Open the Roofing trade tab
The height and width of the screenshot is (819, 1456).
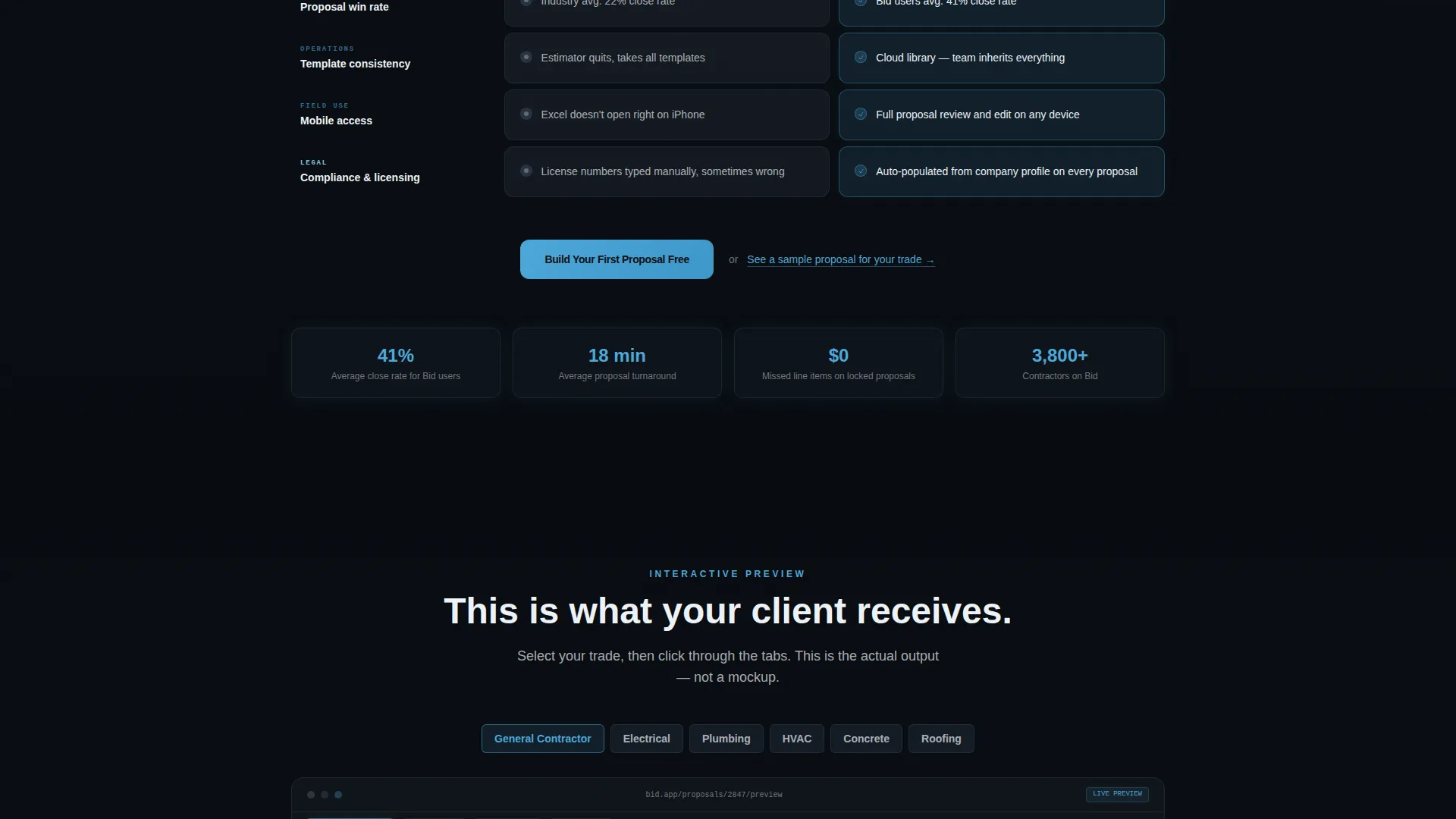click(941, 739)
